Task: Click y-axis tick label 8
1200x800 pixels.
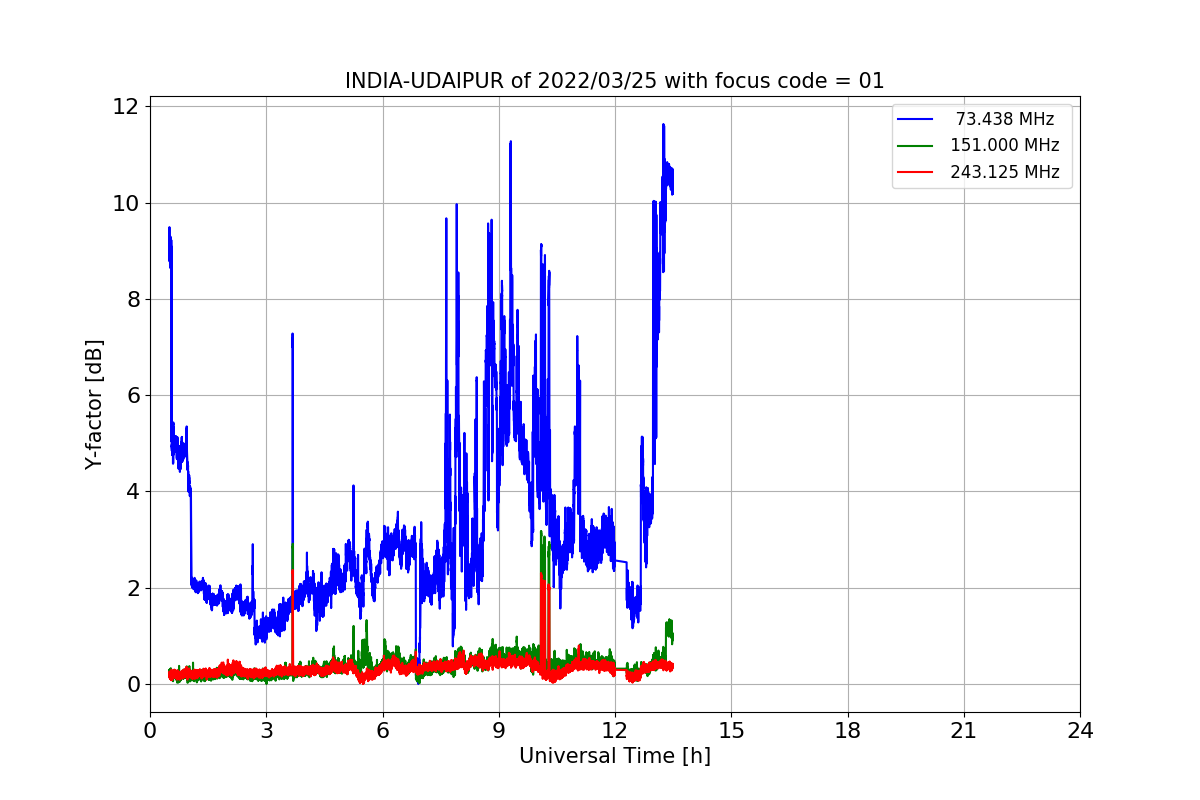Action: (135, 299)
